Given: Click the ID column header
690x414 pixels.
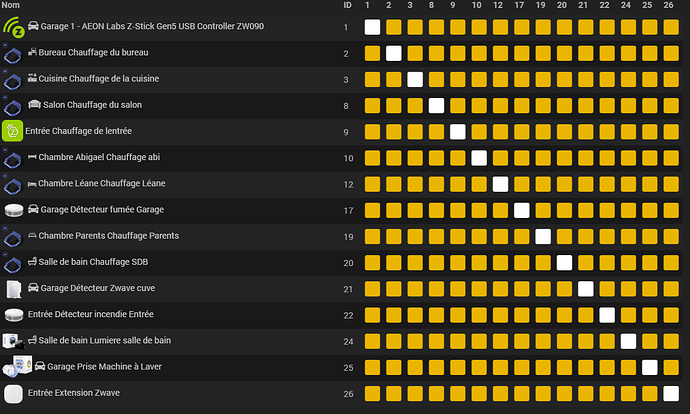Looking at the screenshot, I should [x=347, y=6].
